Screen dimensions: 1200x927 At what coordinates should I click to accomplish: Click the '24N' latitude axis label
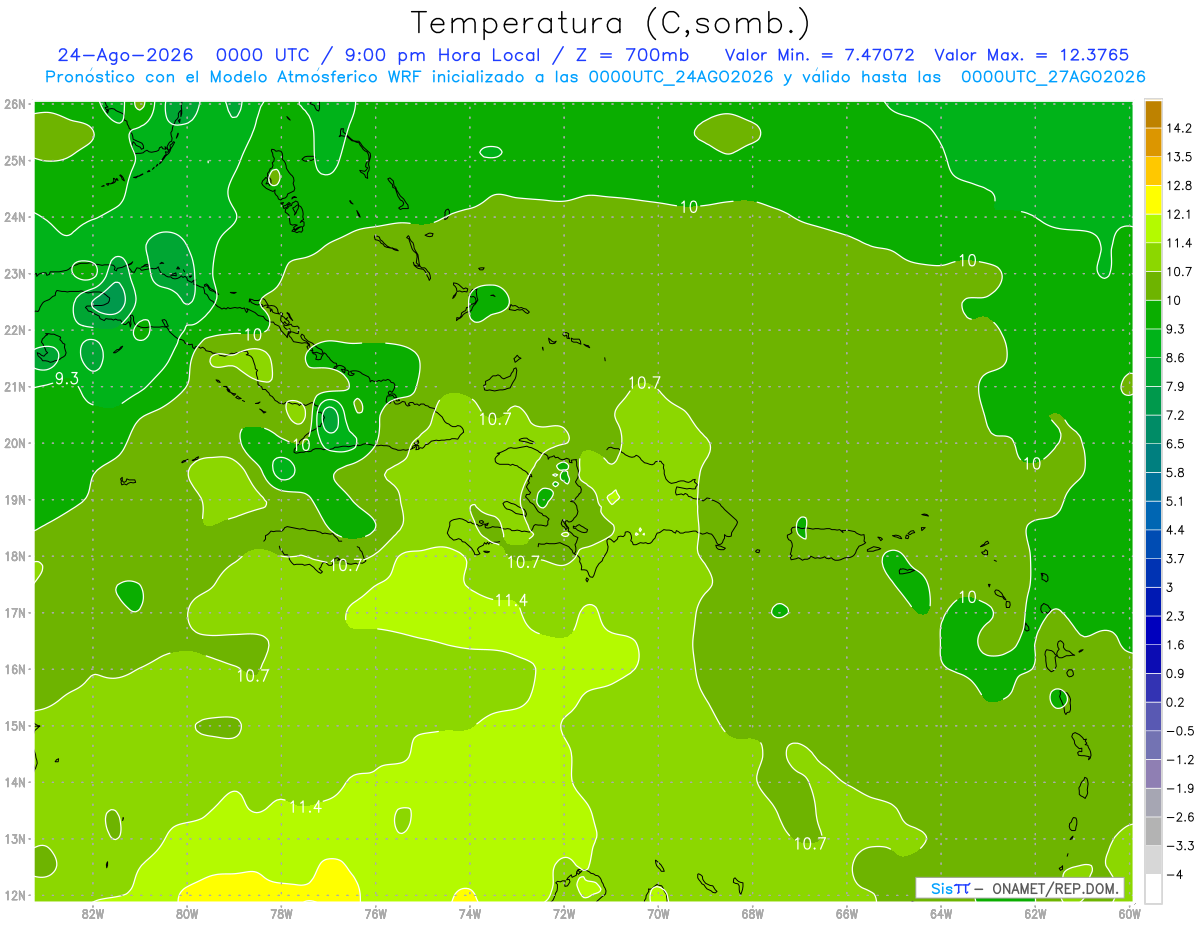15,217
